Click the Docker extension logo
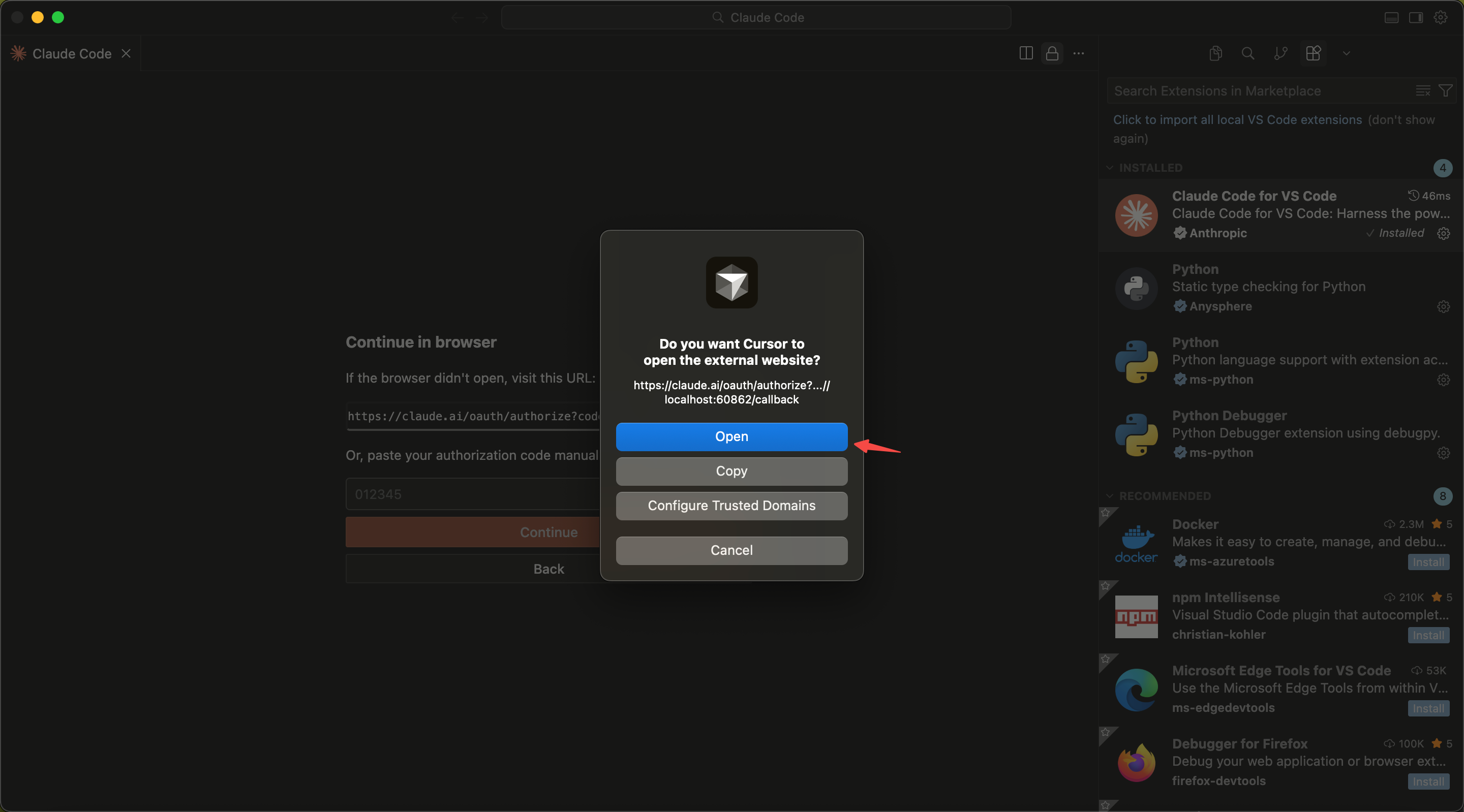The height and width of the screenshot is (812, 1464). (1136, 544)
